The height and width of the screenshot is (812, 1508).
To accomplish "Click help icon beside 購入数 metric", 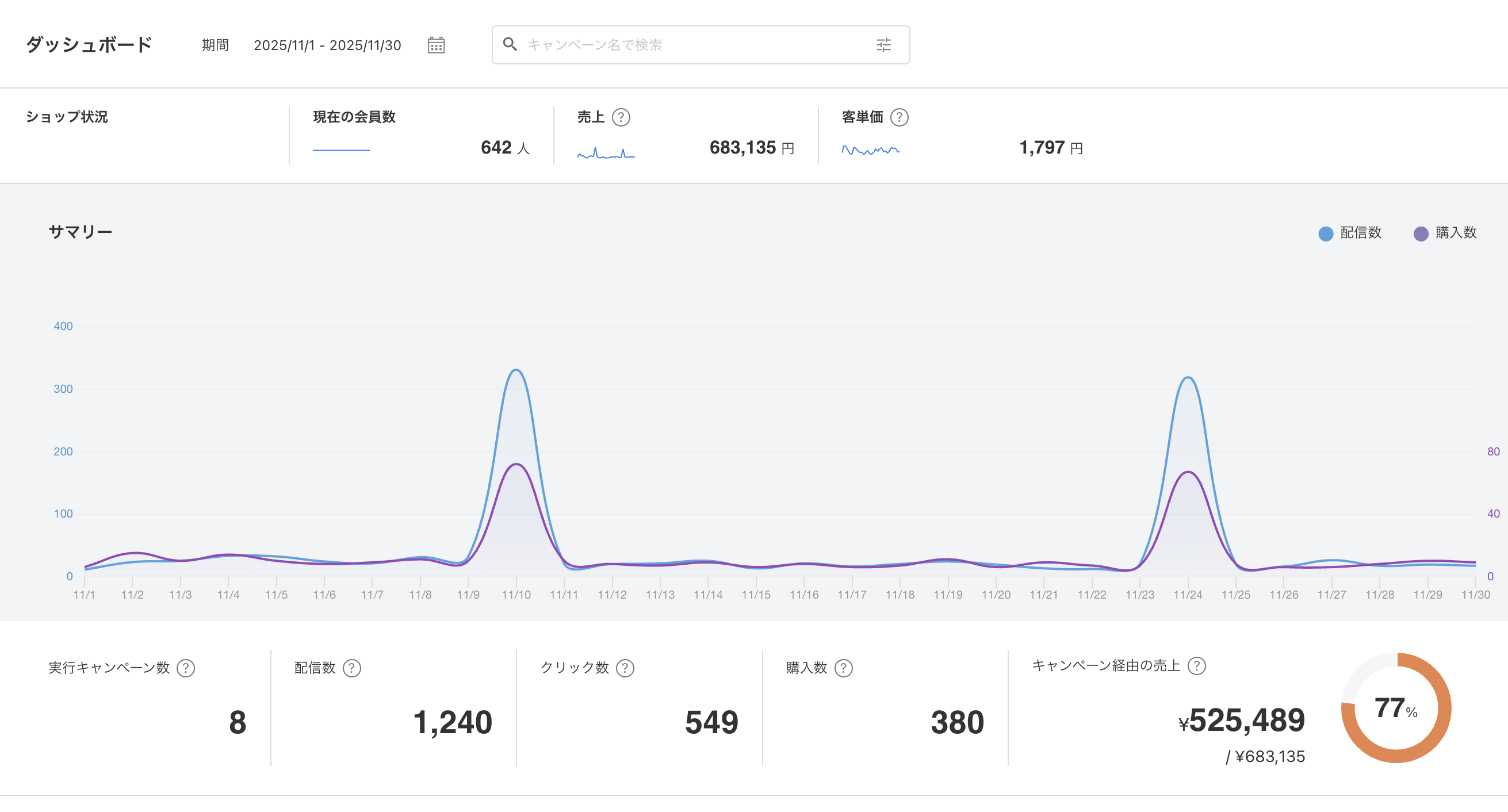I will (x=844, y=668).
